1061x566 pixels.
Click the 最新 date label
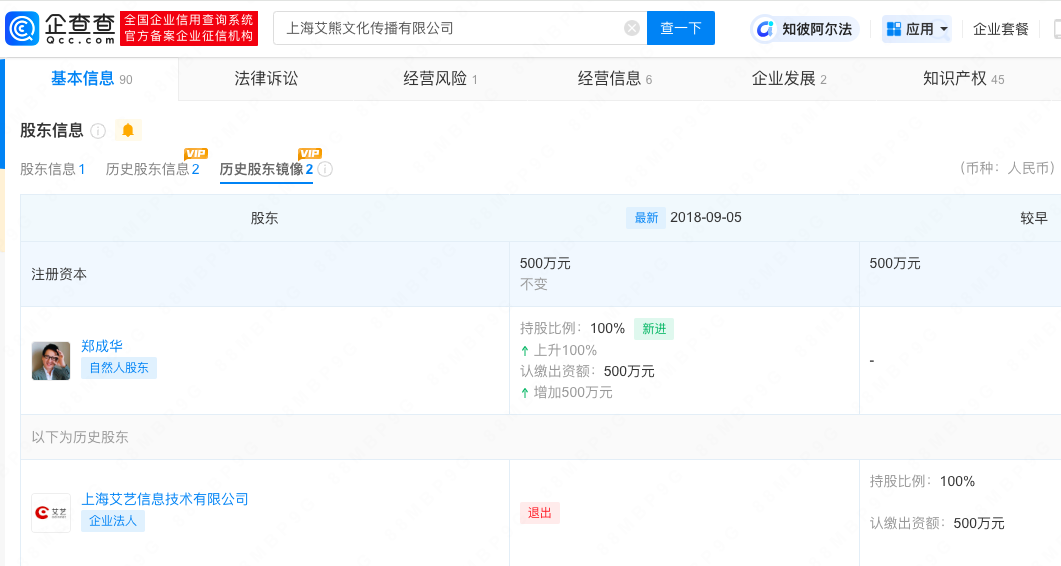coord(646,217)
